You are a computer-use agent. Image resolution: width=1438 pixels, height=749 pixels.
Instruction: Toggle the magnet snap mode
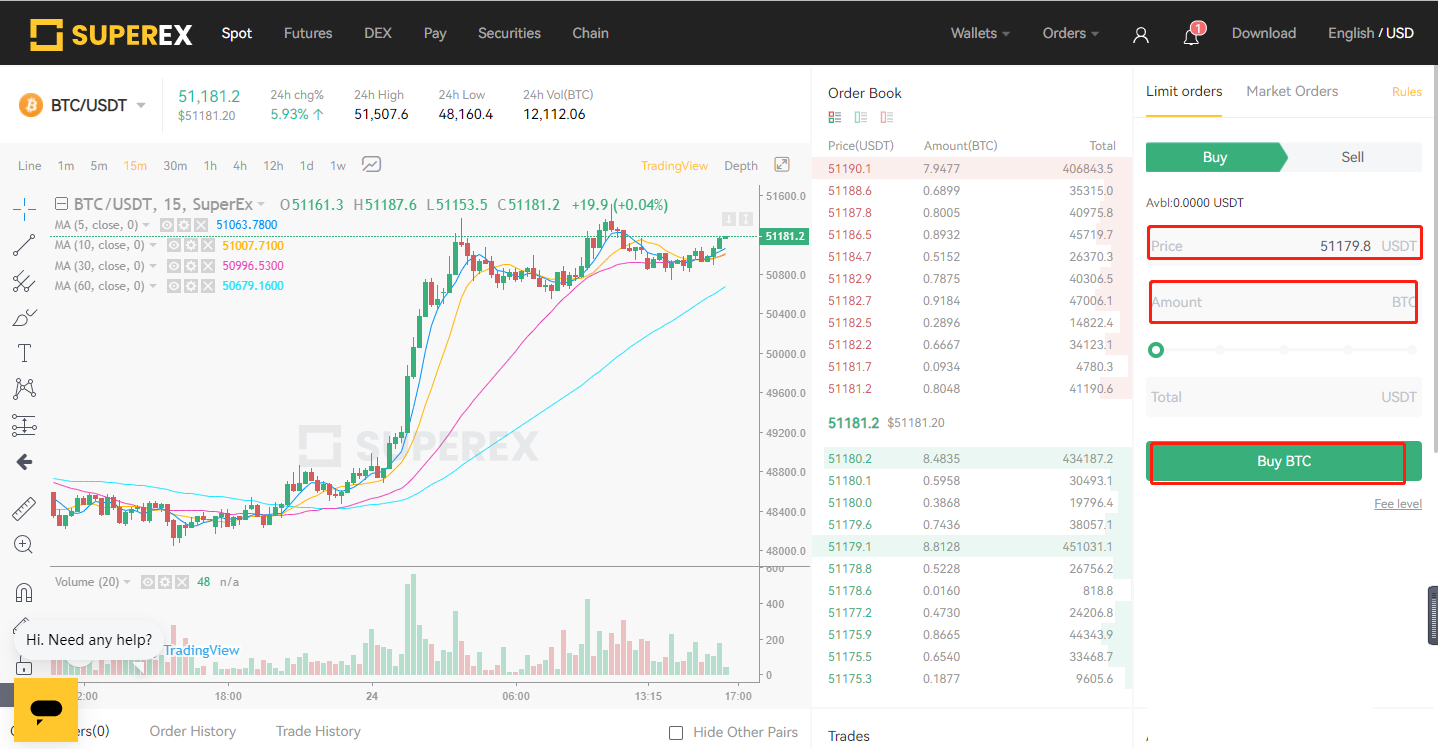point(24,592)
